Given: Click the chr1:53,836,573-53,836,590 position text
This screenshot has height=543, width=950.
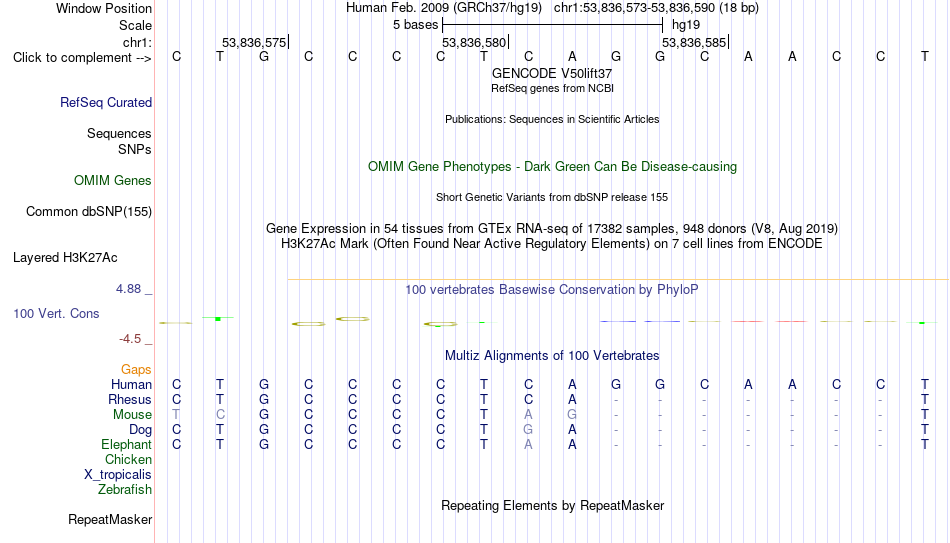Looking at the screenshot, I should pos(656,8).
